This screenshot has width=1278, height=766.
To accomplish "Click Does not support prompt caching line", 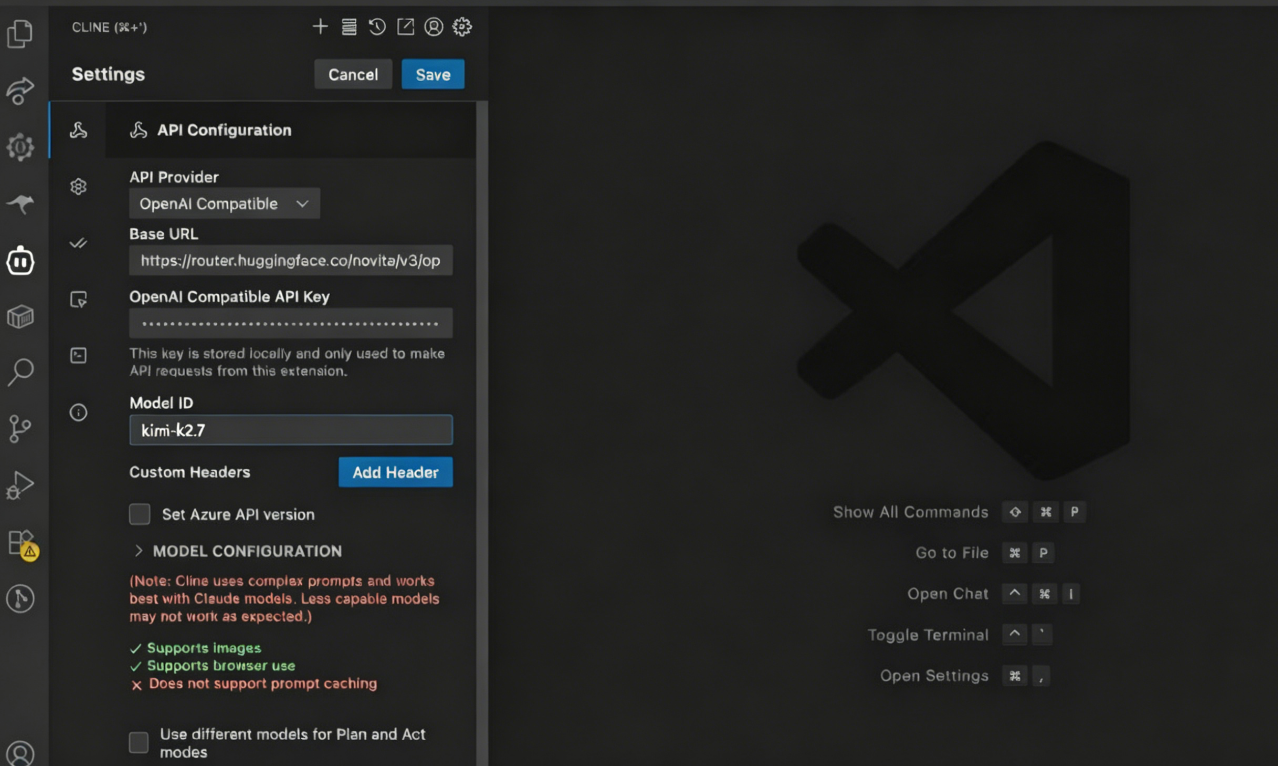I will tap(254, 684).
